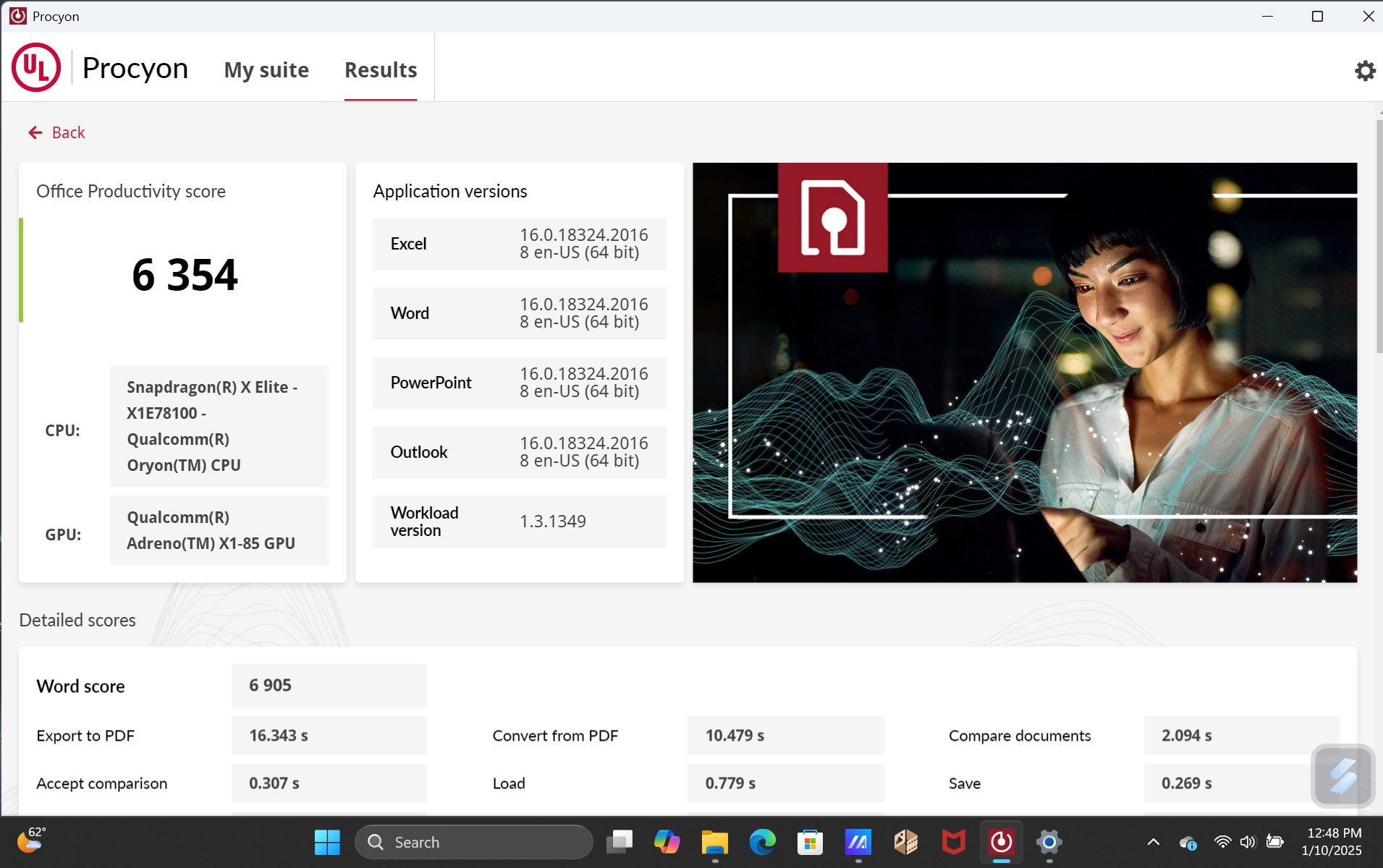Open Copilot from the taskbar

[x=666, y=842]
